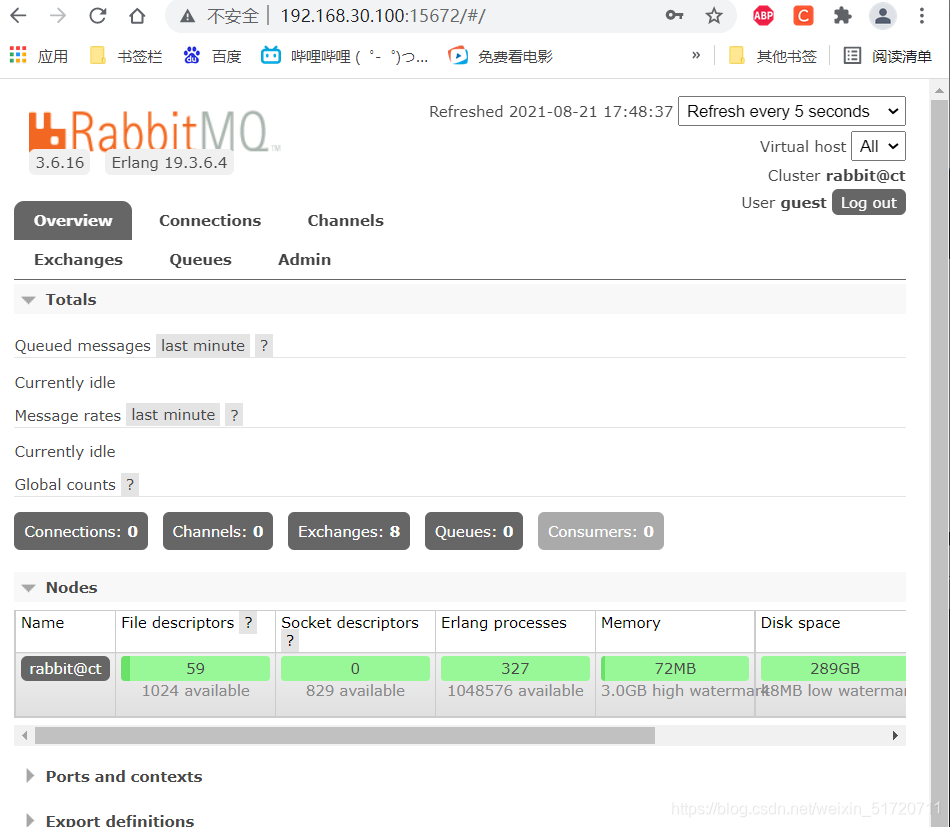
Task: Click the Socket descriptors 0 bar
Action: click(x=355, y=668)
